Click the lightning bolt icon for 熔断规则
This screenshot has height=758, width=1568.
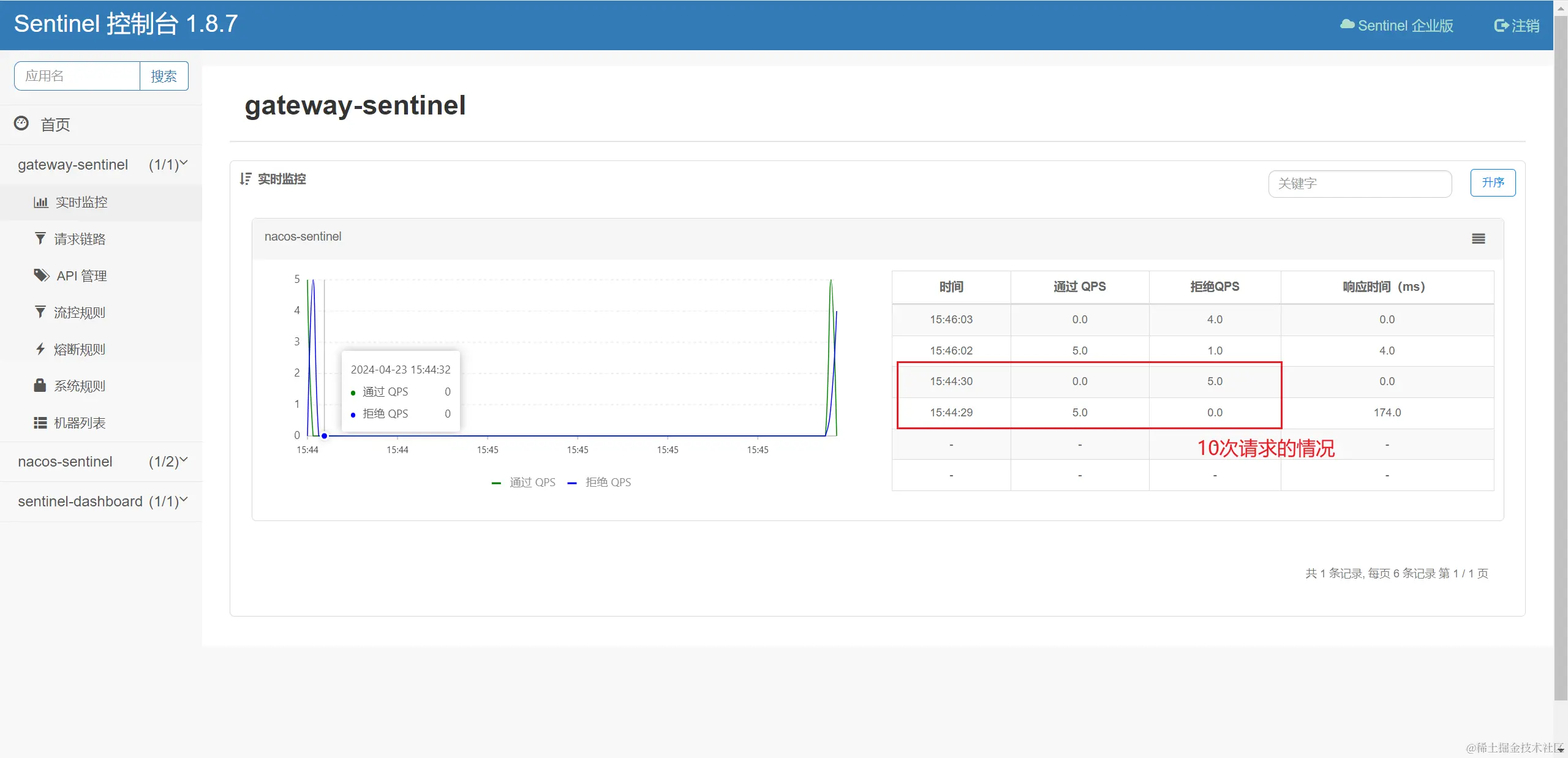pyautogui.click(x=40, y=349)
